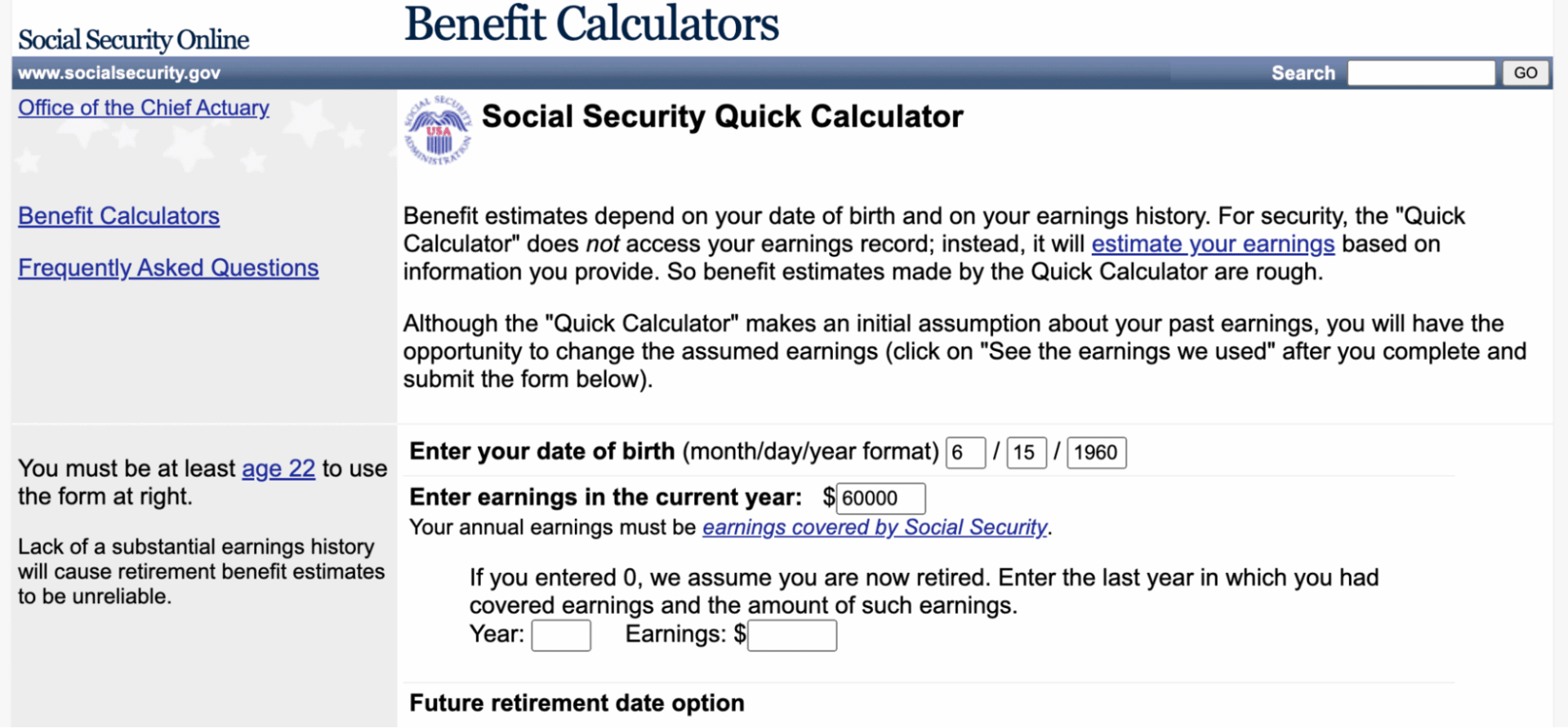Click the Benefit Calculators page heading
The width and height of the screenshot is (1568, 728).
[x=590, y=24]
